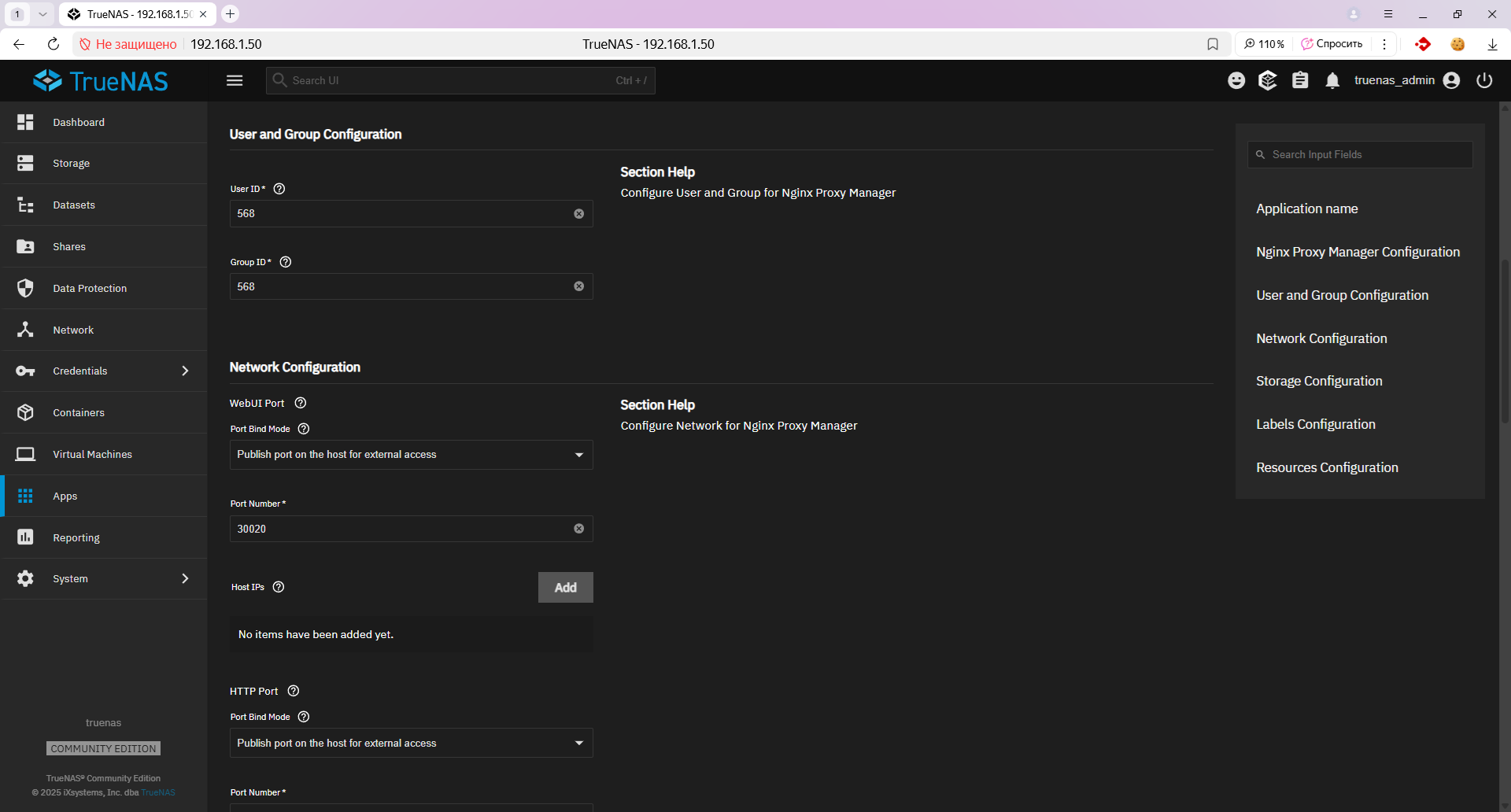Viewport: 1511px width, 812px height.
Task: Jump to Resources Configuration section
Action: (1327, 467)
